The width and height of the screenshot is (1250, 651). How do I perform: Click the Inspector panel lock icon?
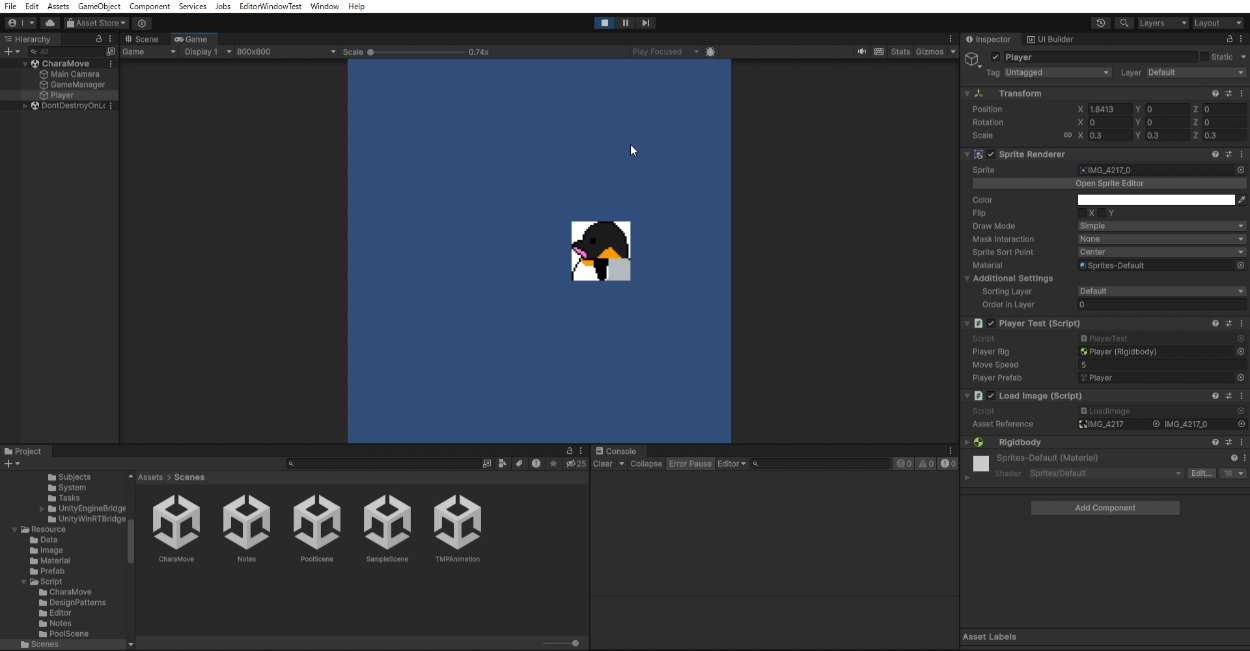pos(1229,39)
